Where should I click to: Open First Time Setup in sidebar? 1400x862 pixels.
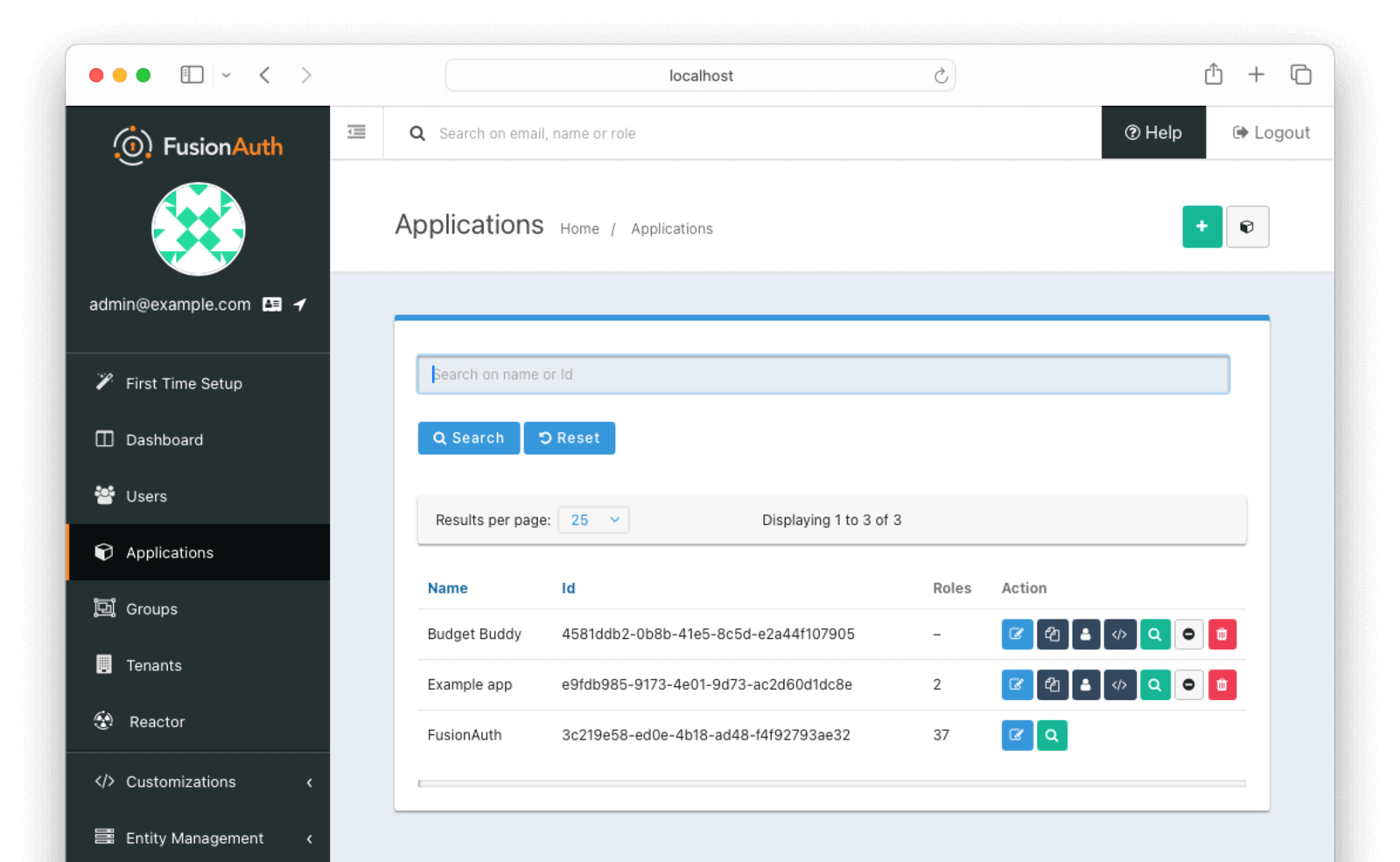(199, 383)
